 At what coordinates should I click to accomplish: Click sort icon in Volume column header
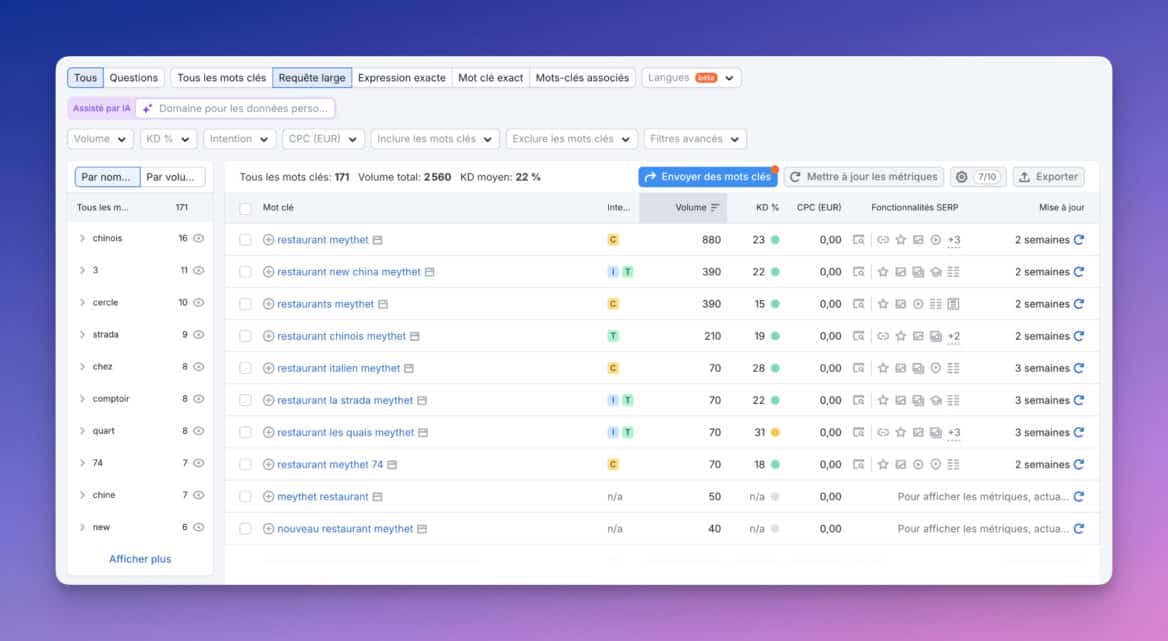tap(715, 208)
